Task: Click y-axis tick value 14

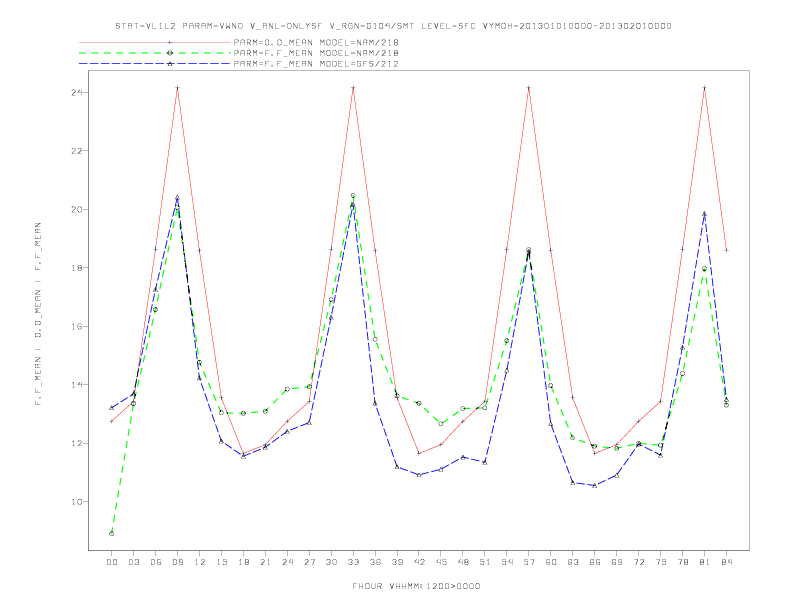Action: [x=77, y=385]
